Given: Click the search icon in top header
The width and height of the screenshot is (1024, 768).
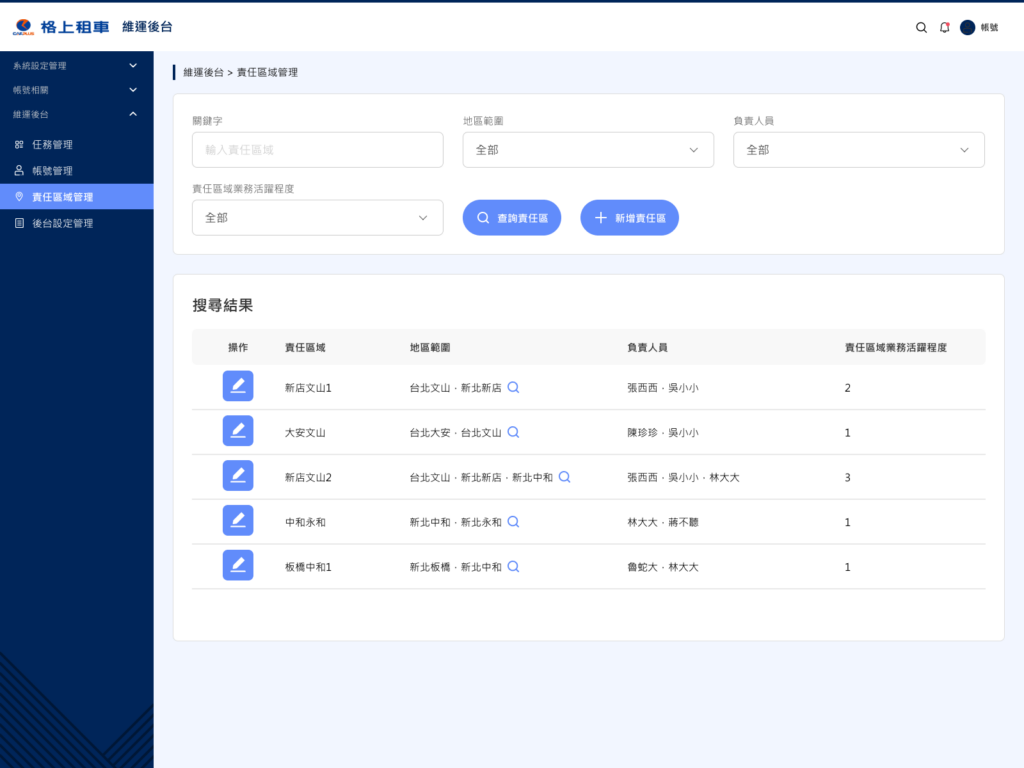Looking at the screenshot, I should 921,28.
